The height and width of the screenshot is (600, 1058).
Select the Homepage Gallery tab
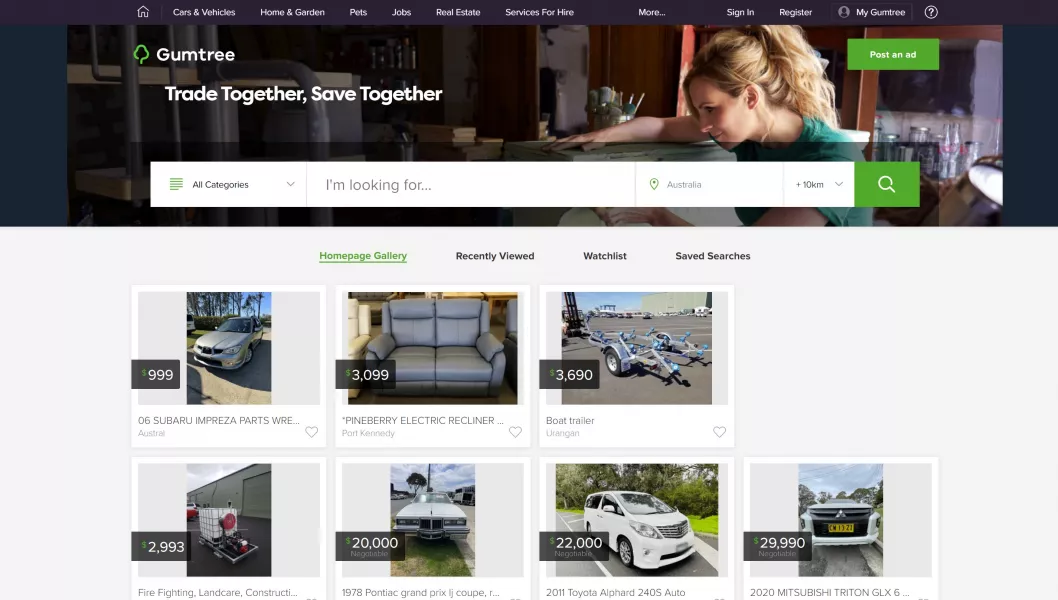click(x=363, y=256)
